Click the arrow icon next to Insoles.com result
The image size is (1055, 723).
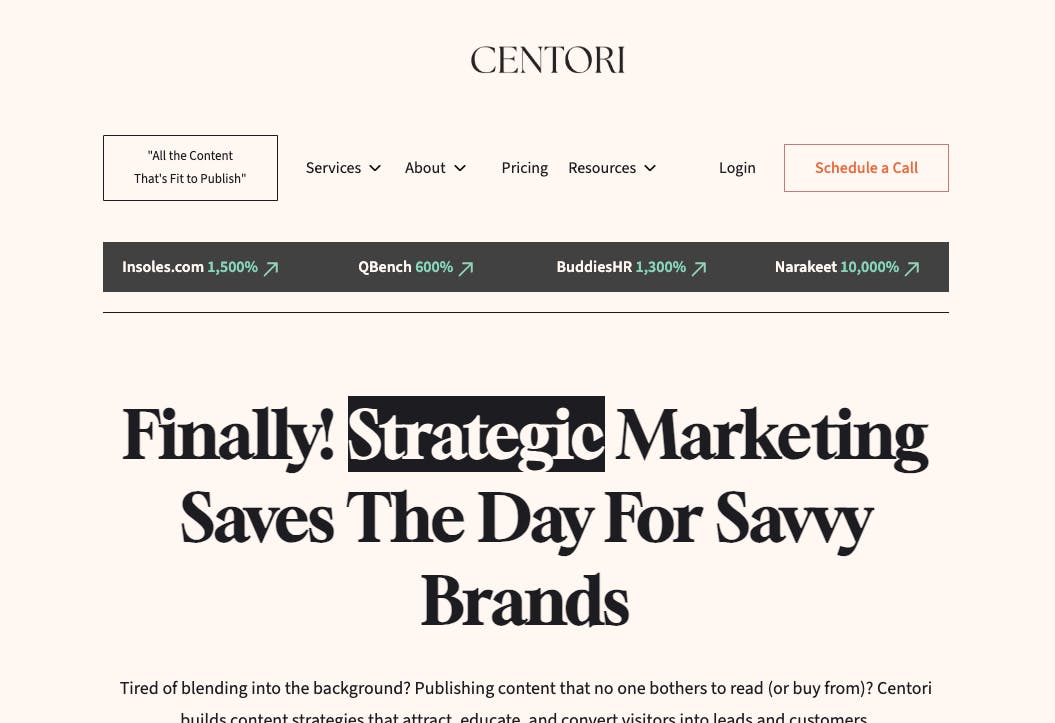[270, 268]
